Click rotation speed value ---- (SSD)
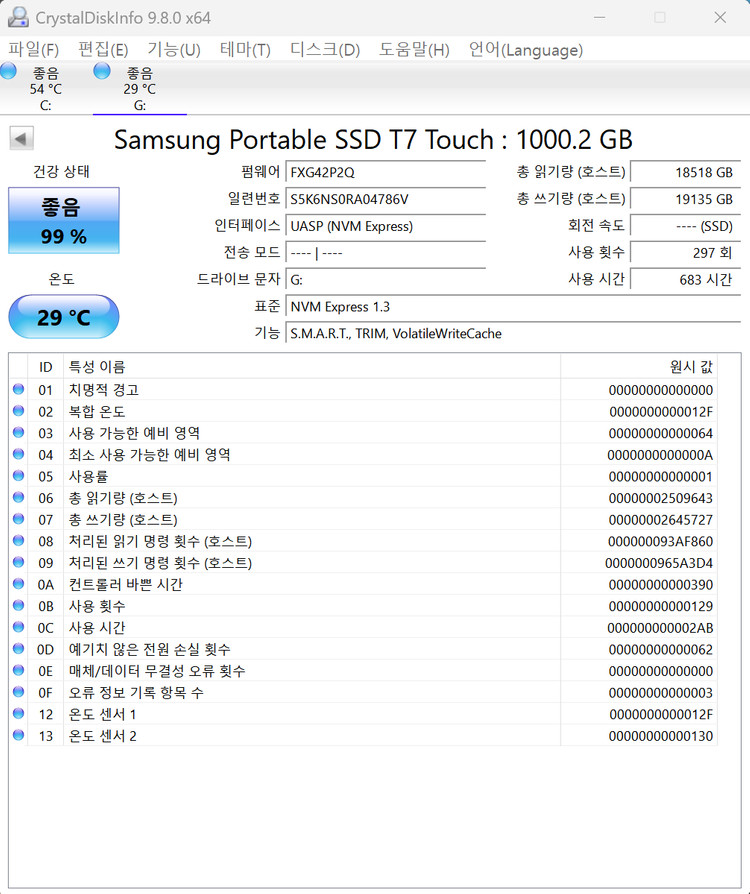The height and width of the screenshot is (894, 750). [x=685, y=226]
